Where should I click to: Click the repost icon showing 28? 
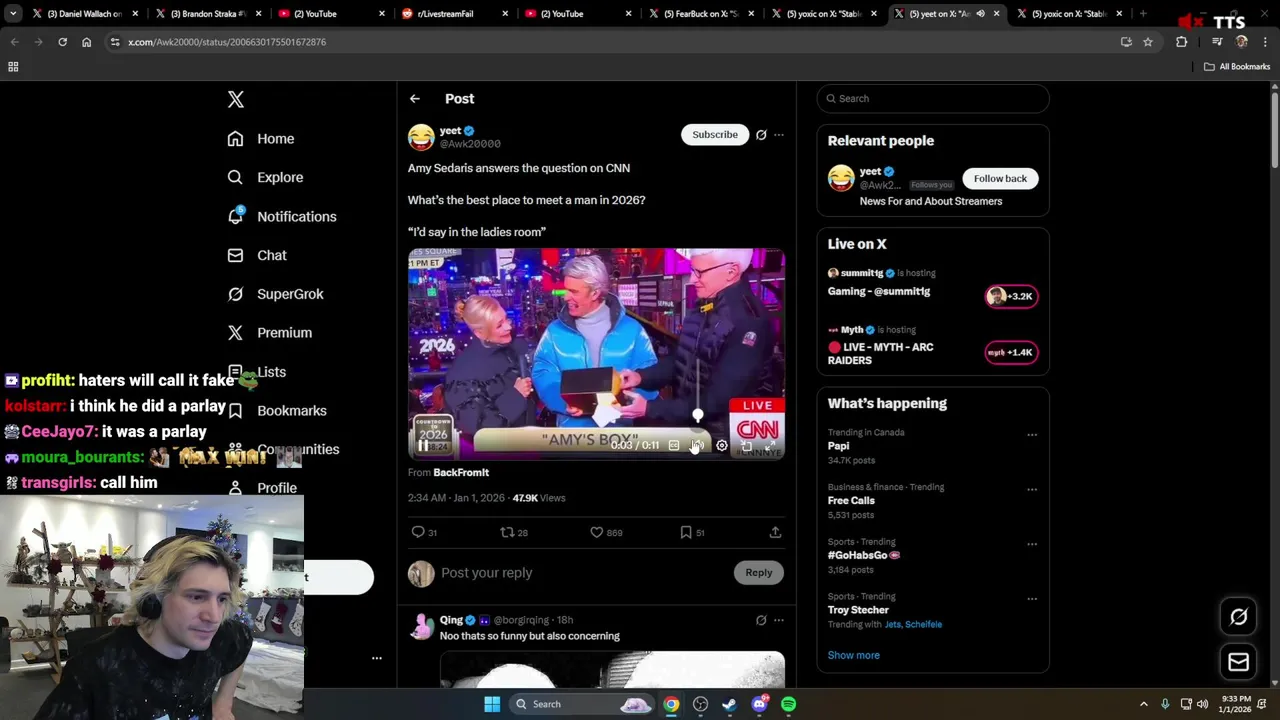pos(507,532)
